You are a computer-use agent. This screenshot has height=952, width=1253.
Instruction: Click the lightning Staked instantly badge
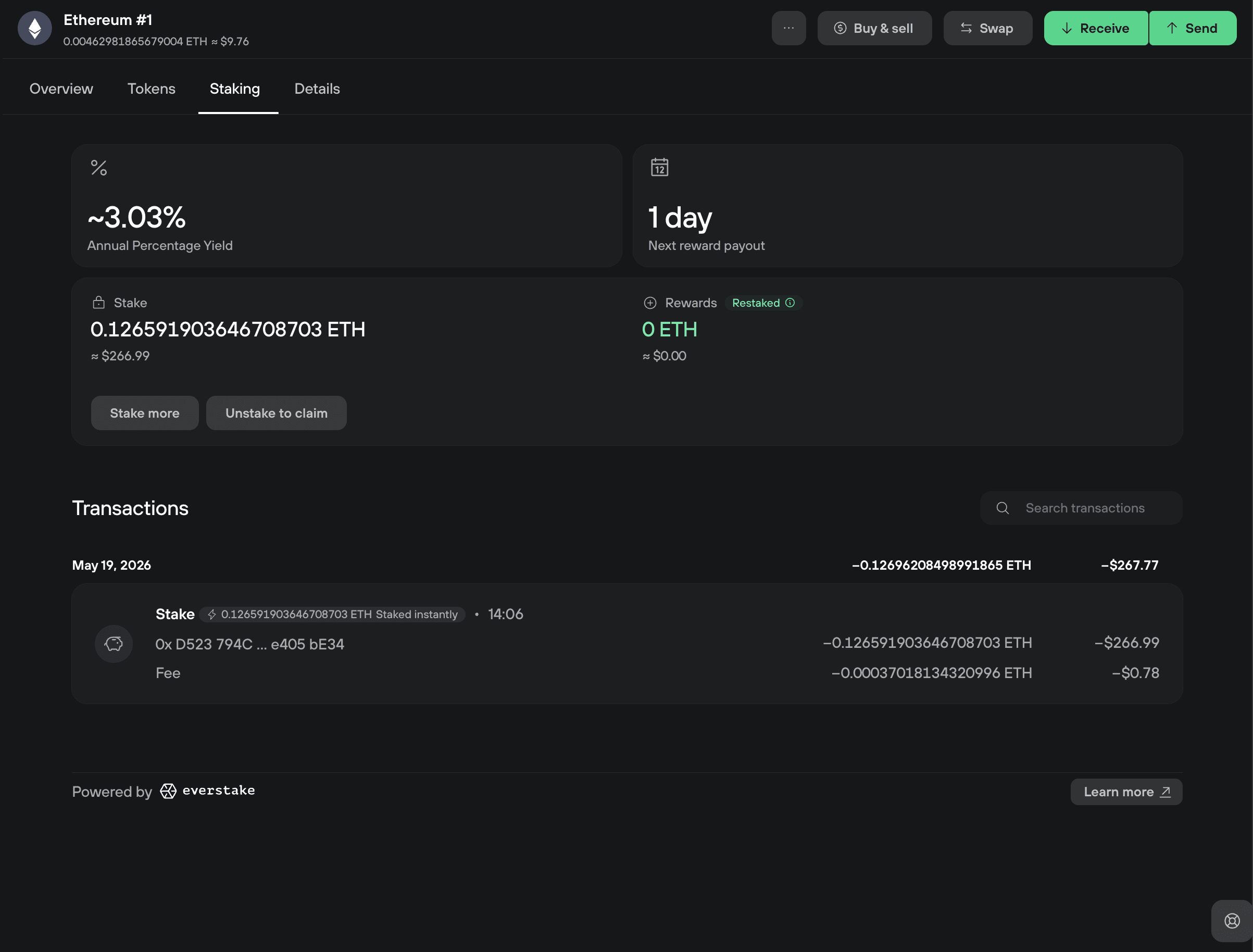[333, 614]
